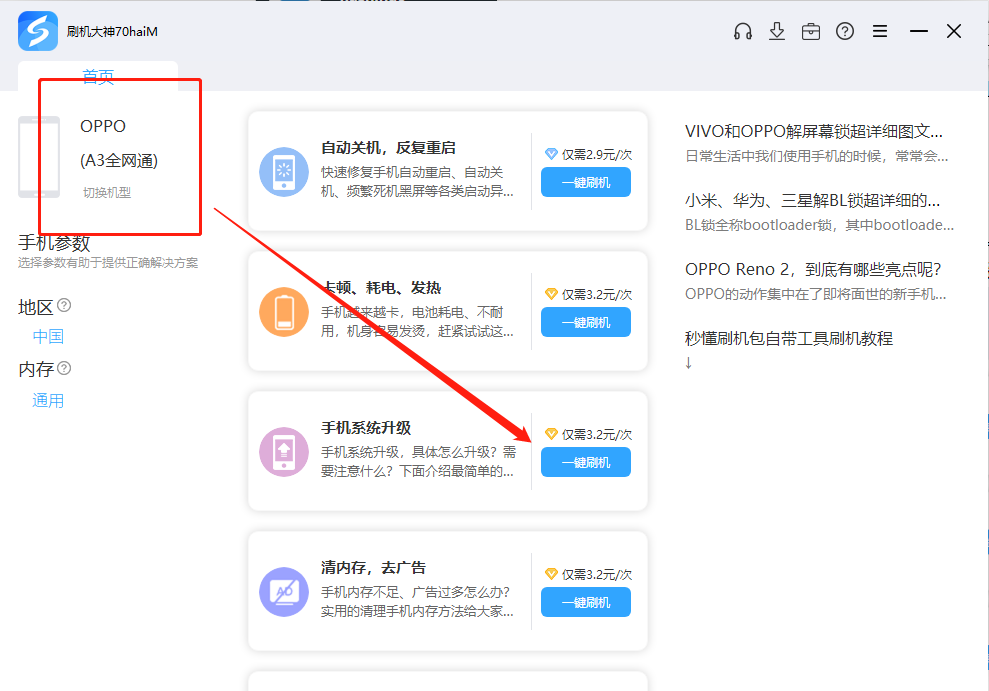
Task: Open the toolbox briefcase icon
Action: coord(811,31)
